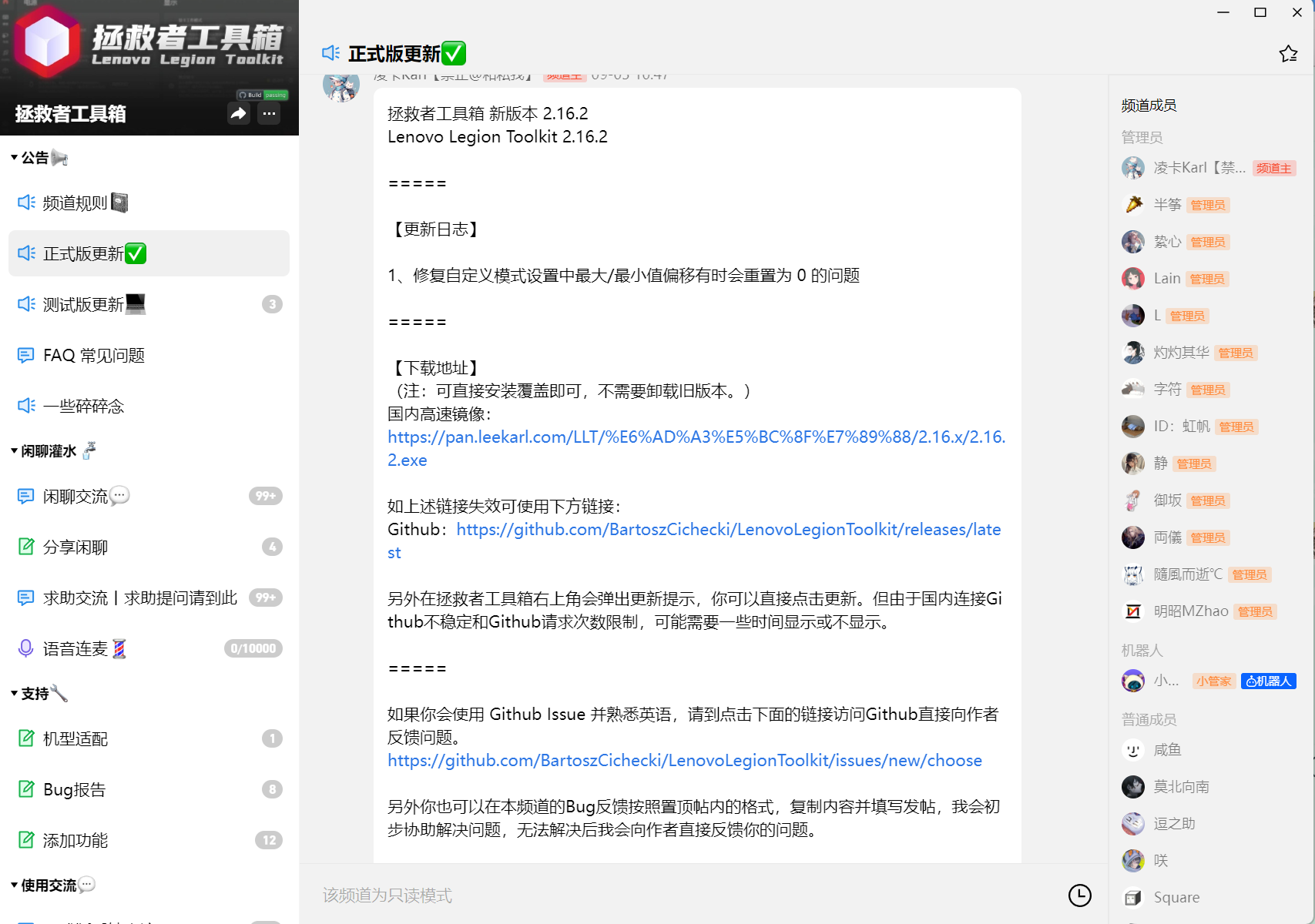
Task: Click the 频道主 badge next to 凌卡Karl
Action: (1274, 169)
